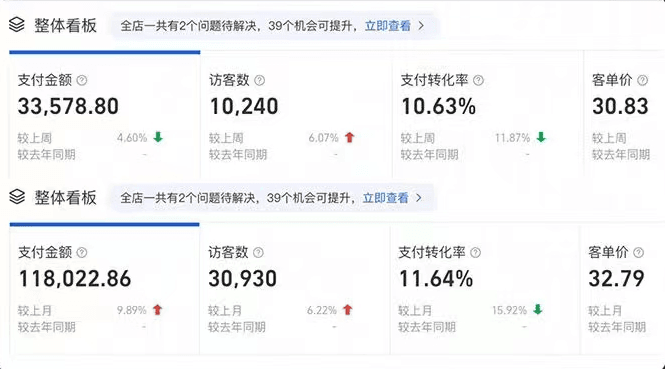665x369 pixels.
Task: Select the monthly 支付金额 118,022.86 card
Action: [104, 288]
